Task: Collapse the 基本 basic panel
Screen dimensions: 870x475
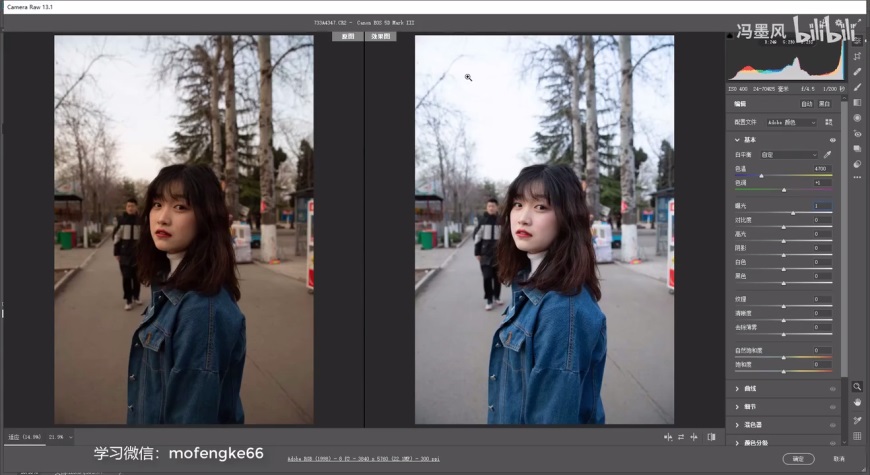Action: [x=737, y=140]
